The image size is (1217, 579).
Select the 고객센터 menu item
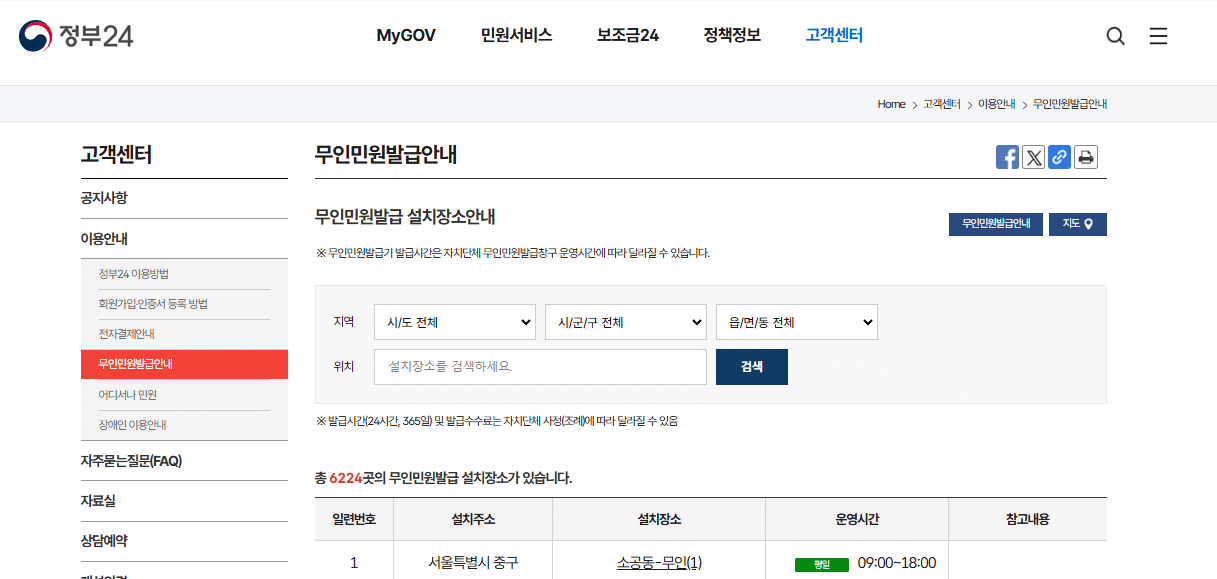[x=833, y=35]
